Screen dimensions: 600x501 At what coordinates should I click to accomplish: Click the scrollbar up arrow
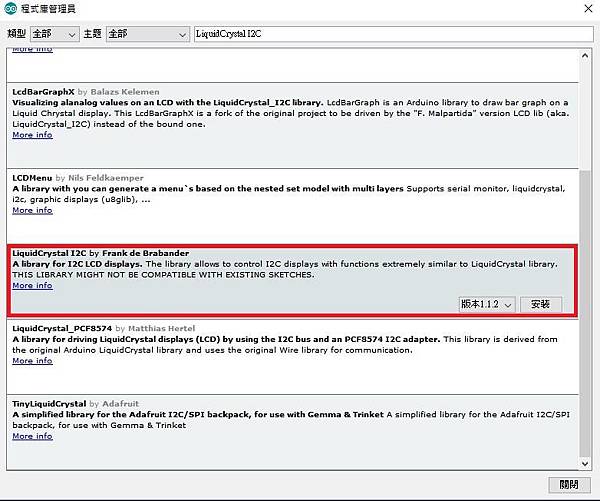coord(585,56)
